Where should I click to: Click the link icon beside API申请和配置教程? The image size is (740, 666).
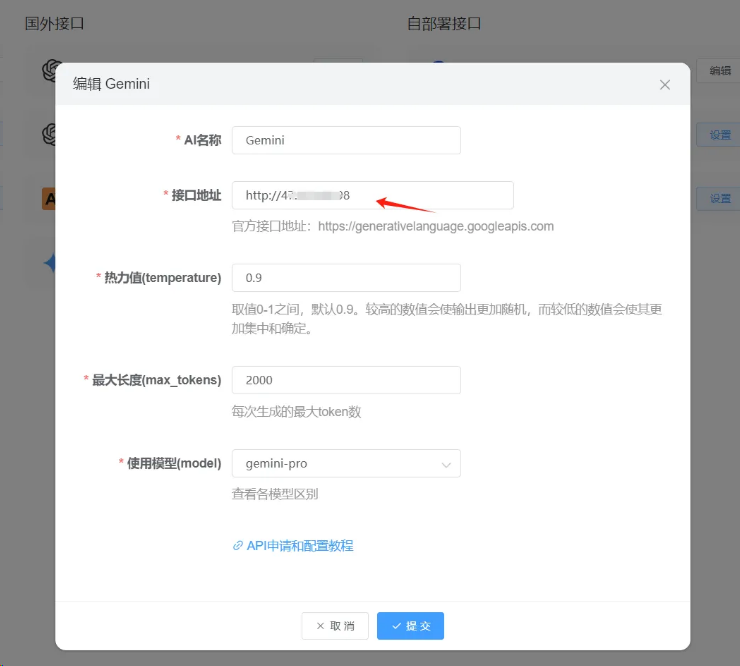[x=237, y=546]
